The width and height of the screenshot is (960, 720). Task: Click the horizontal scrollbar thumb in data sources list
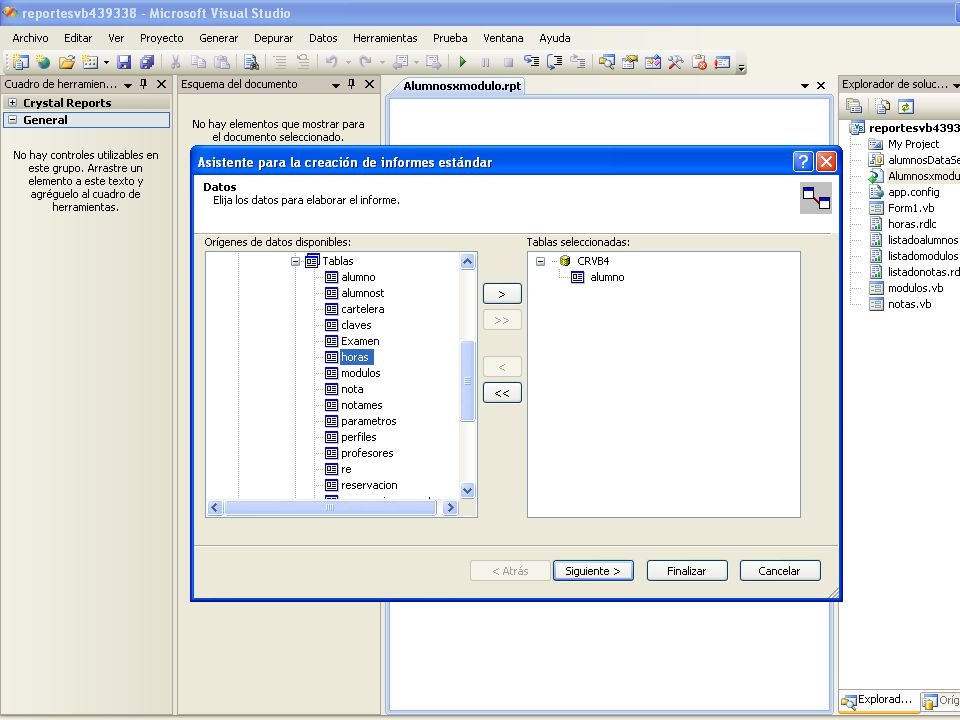[x=330, y=508]
